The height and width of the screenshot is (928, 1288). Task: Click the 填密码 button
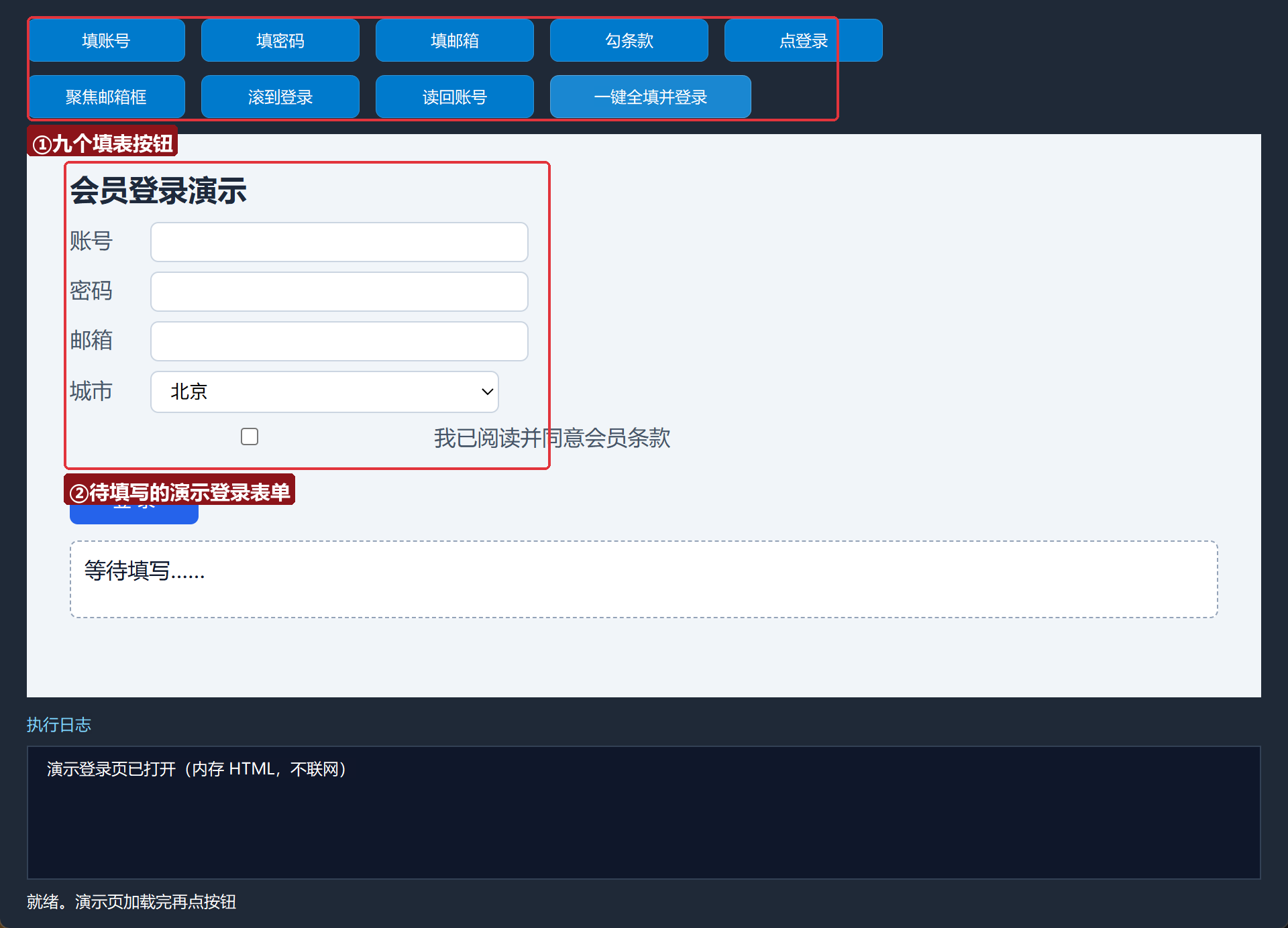click(280, 40)
